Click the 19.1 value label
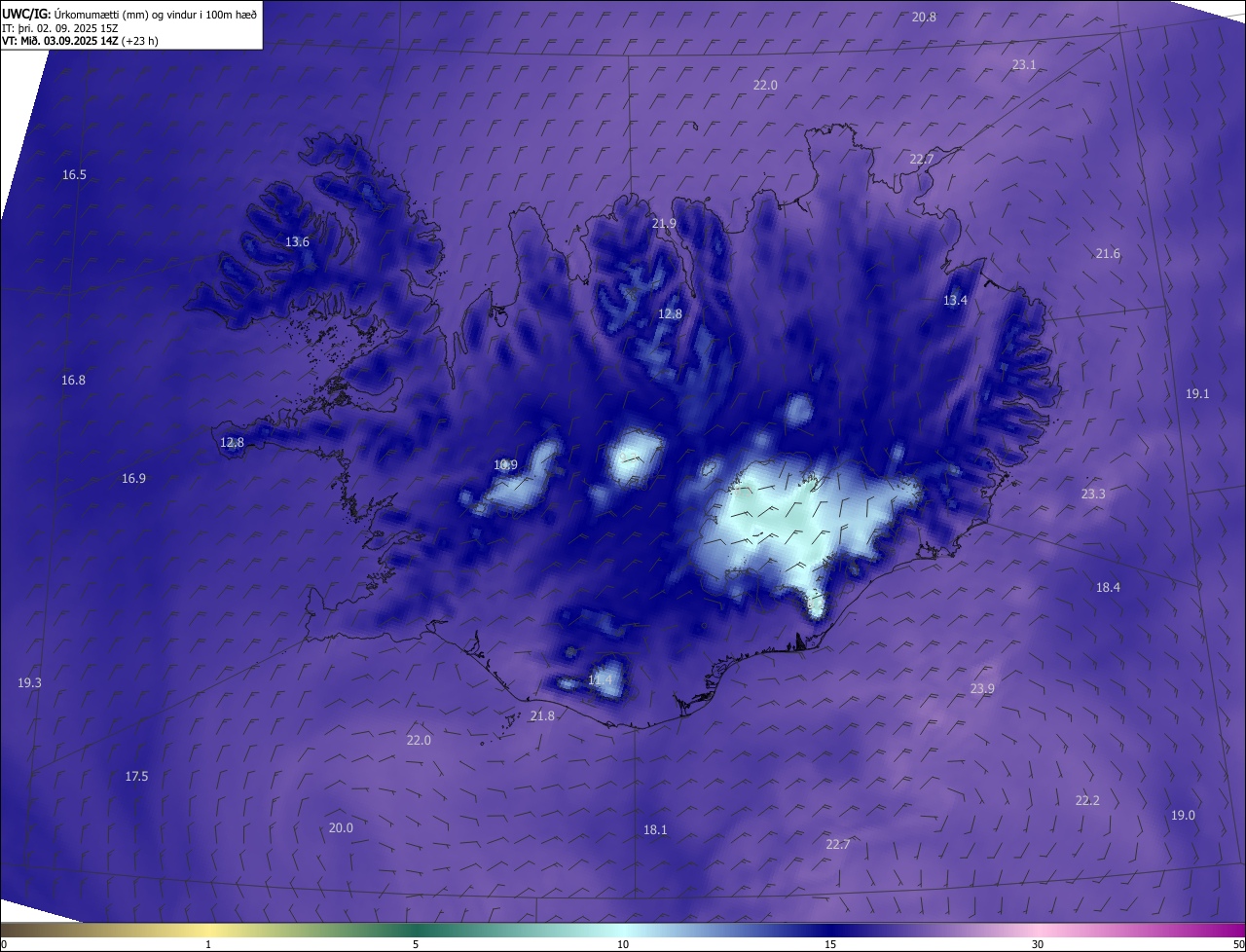This screenshot has height=952, width=1246. [x=1197, y=394]
